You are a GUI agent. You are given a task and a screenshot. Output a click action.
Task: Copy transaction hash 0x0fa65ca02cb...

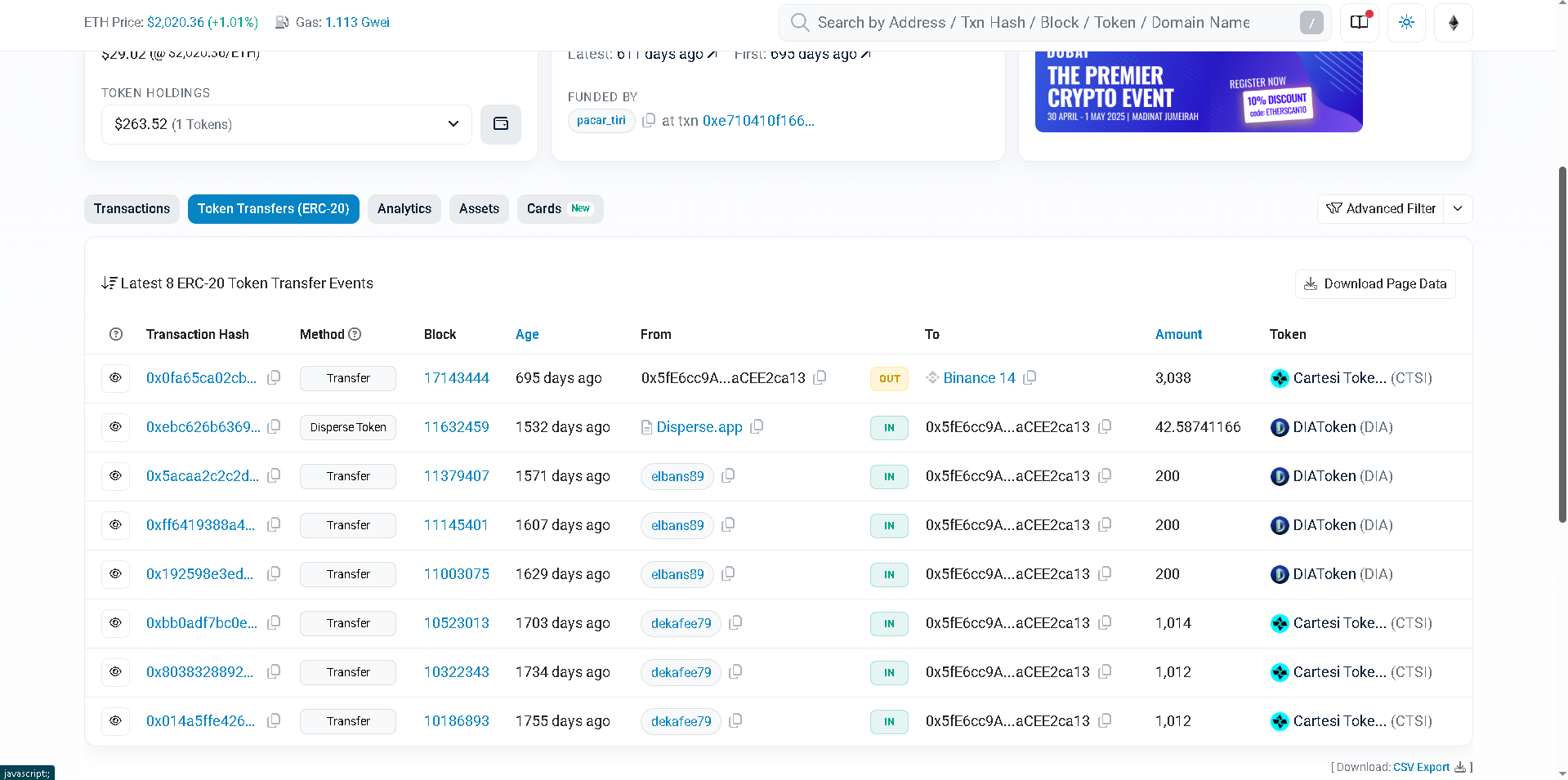[x=275, y=377]
